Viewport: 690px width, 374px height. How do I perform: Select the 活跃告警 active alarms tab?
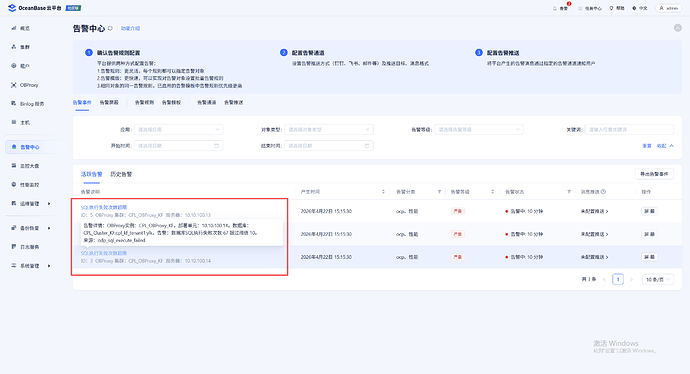click(92, 174)
